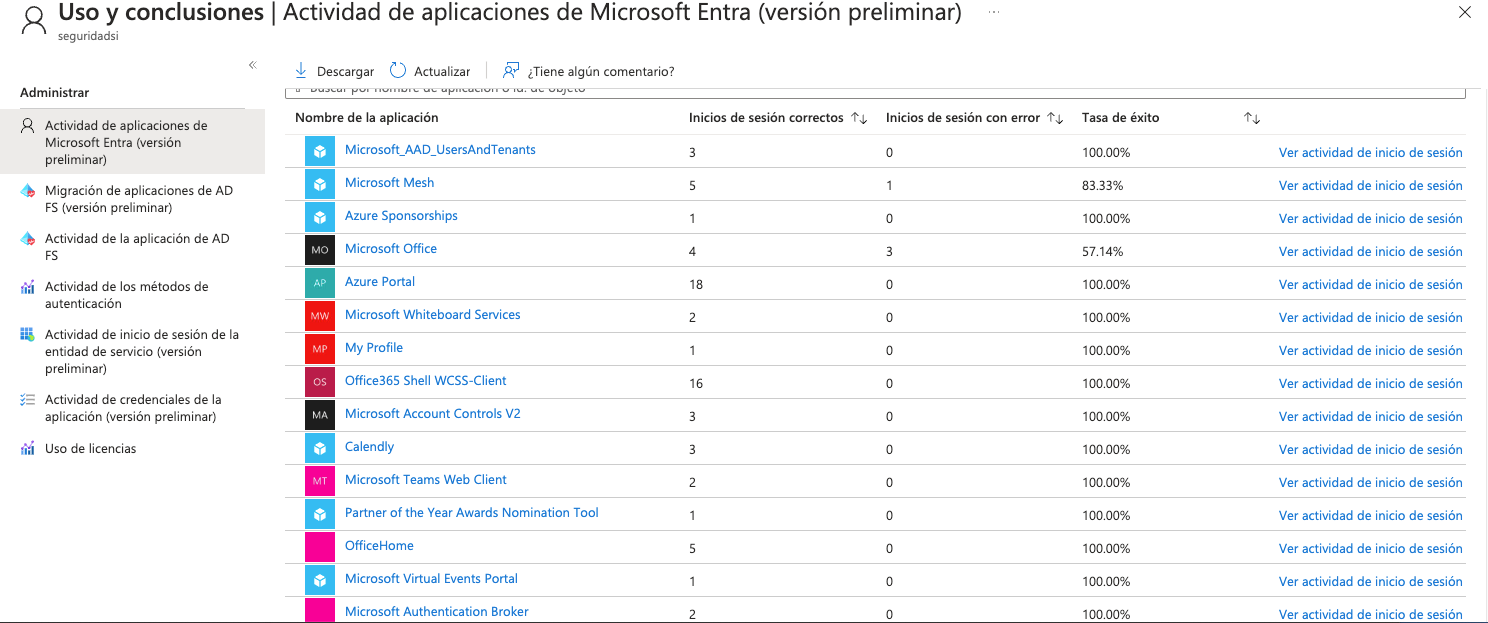
Task: Collapse the left sidebar with double chevron
Action: 252,65
